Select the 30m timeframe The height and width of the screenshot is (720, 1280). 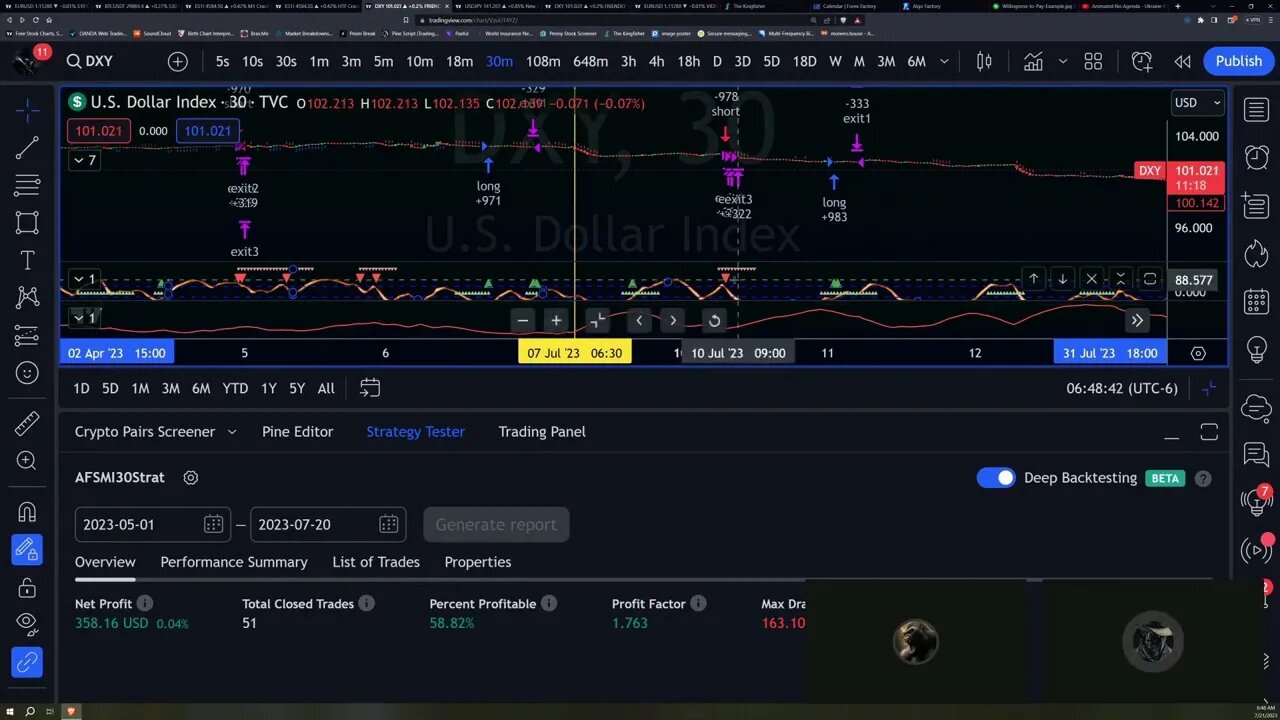(x=499, y=61)
